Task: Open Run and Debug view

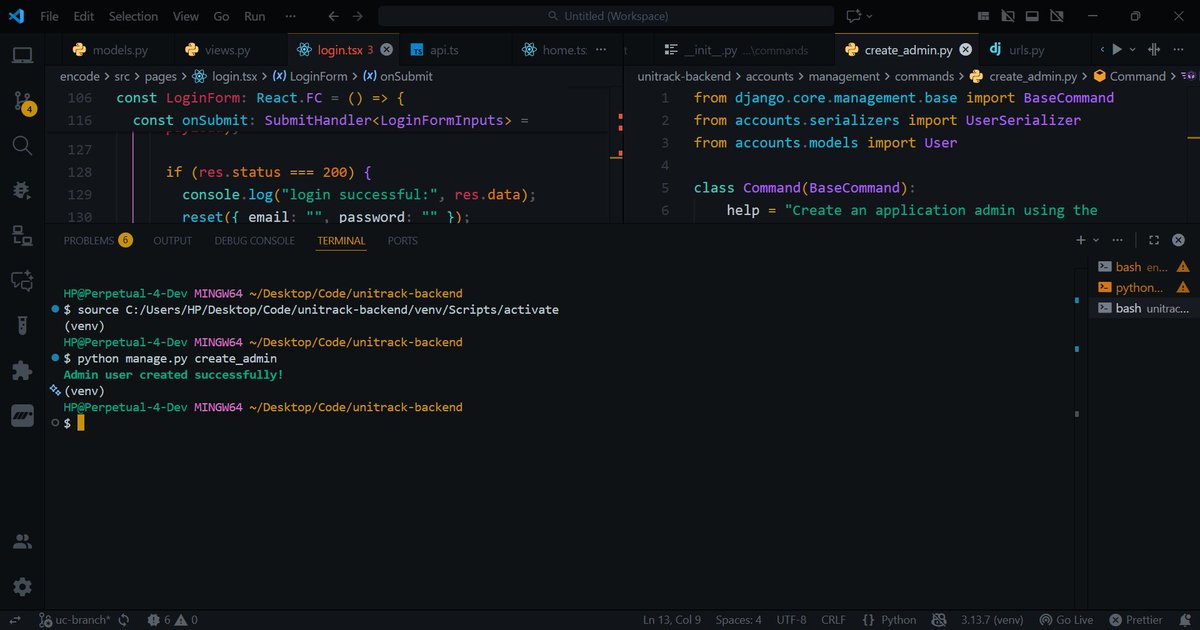Action: point(22,190)
